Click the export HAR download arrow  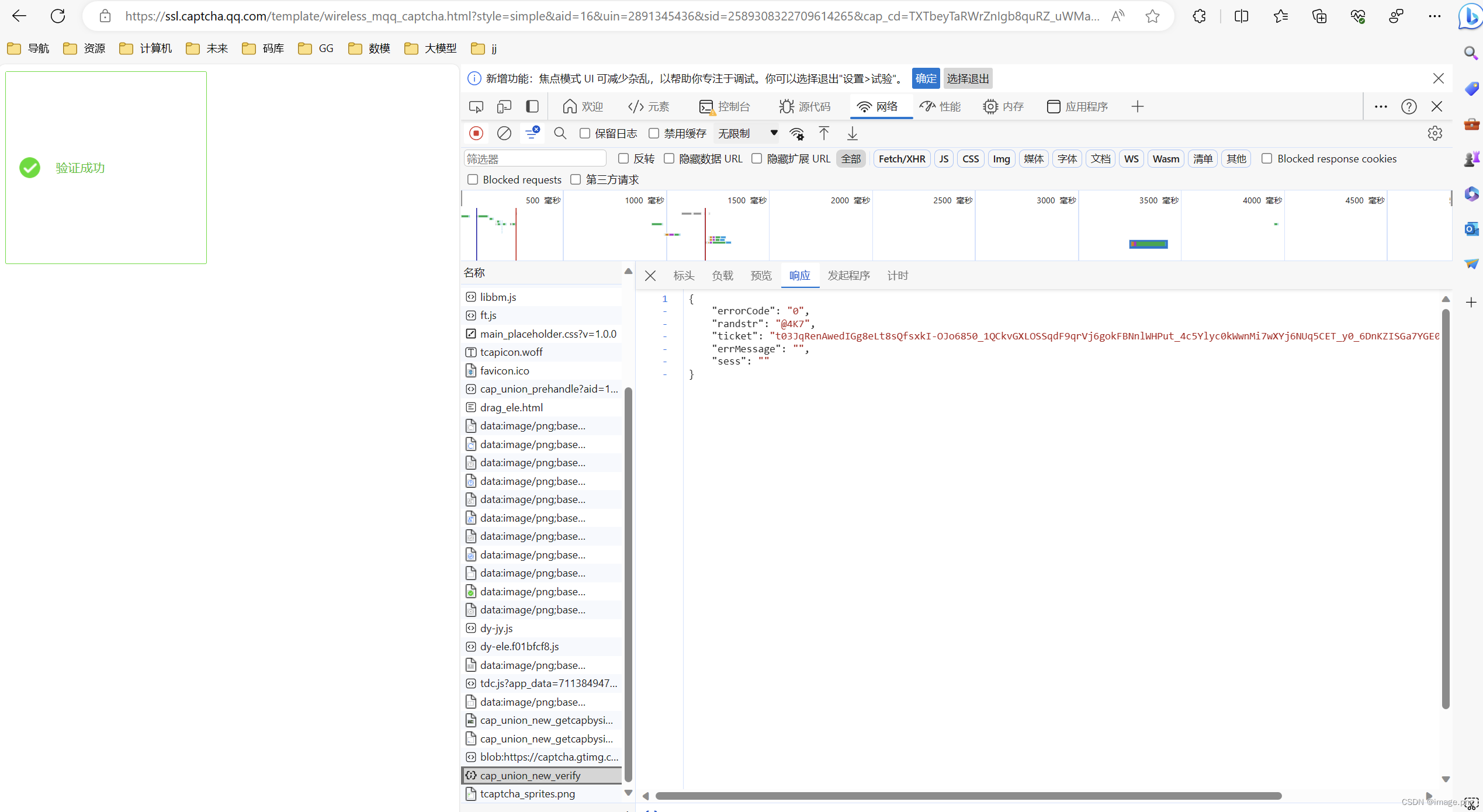coord(852,134)
